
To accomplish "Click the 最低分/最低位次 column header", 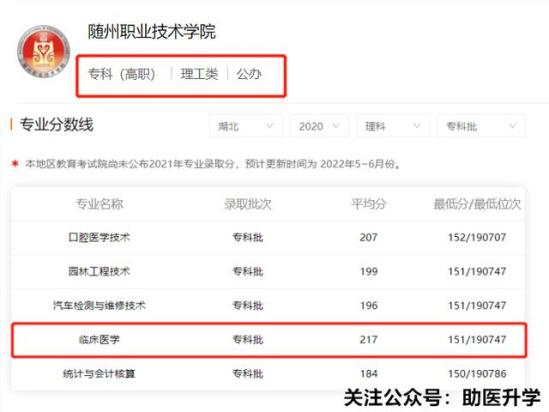I will click(477, 204).
